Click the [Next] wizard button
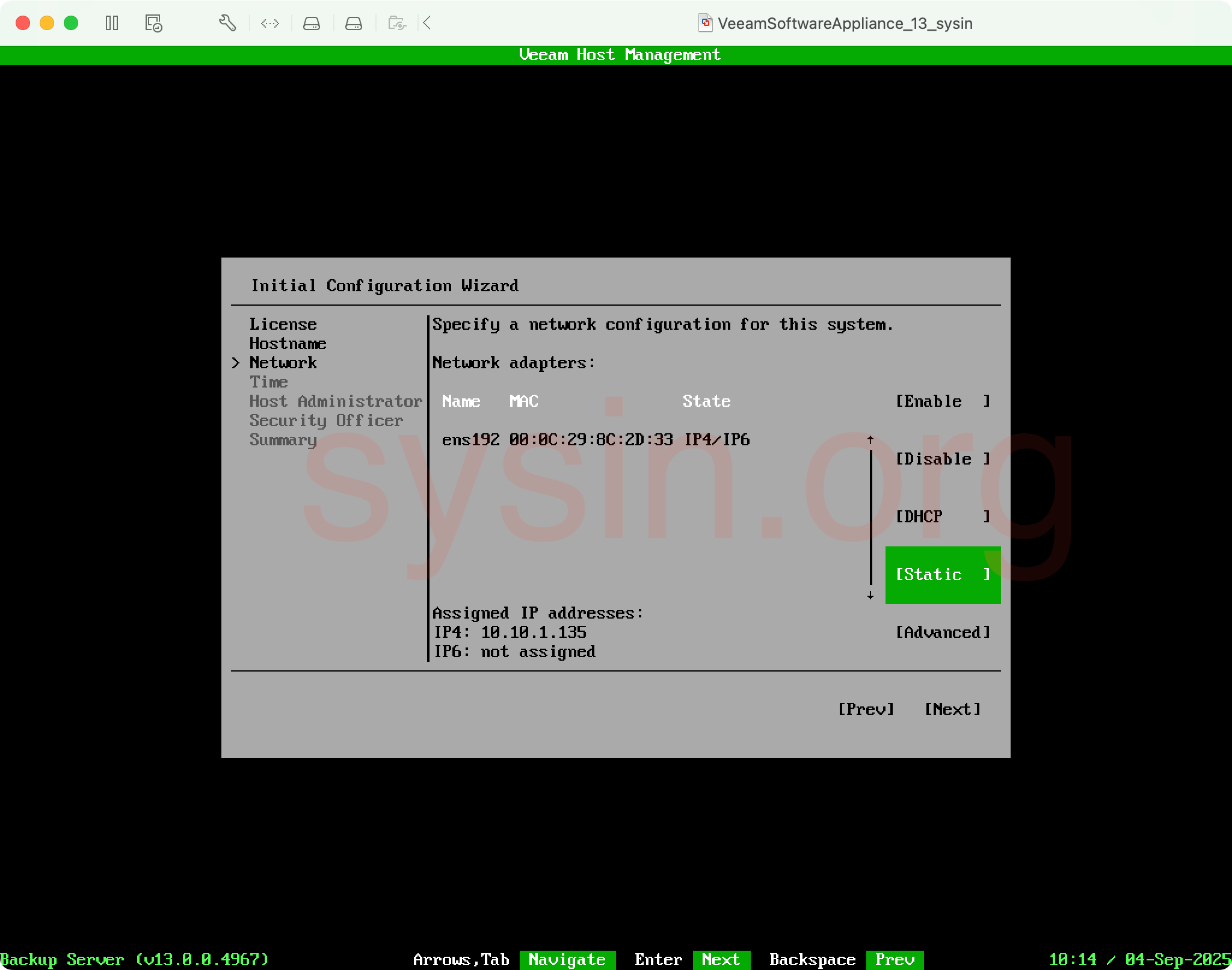 pos(952,709)
